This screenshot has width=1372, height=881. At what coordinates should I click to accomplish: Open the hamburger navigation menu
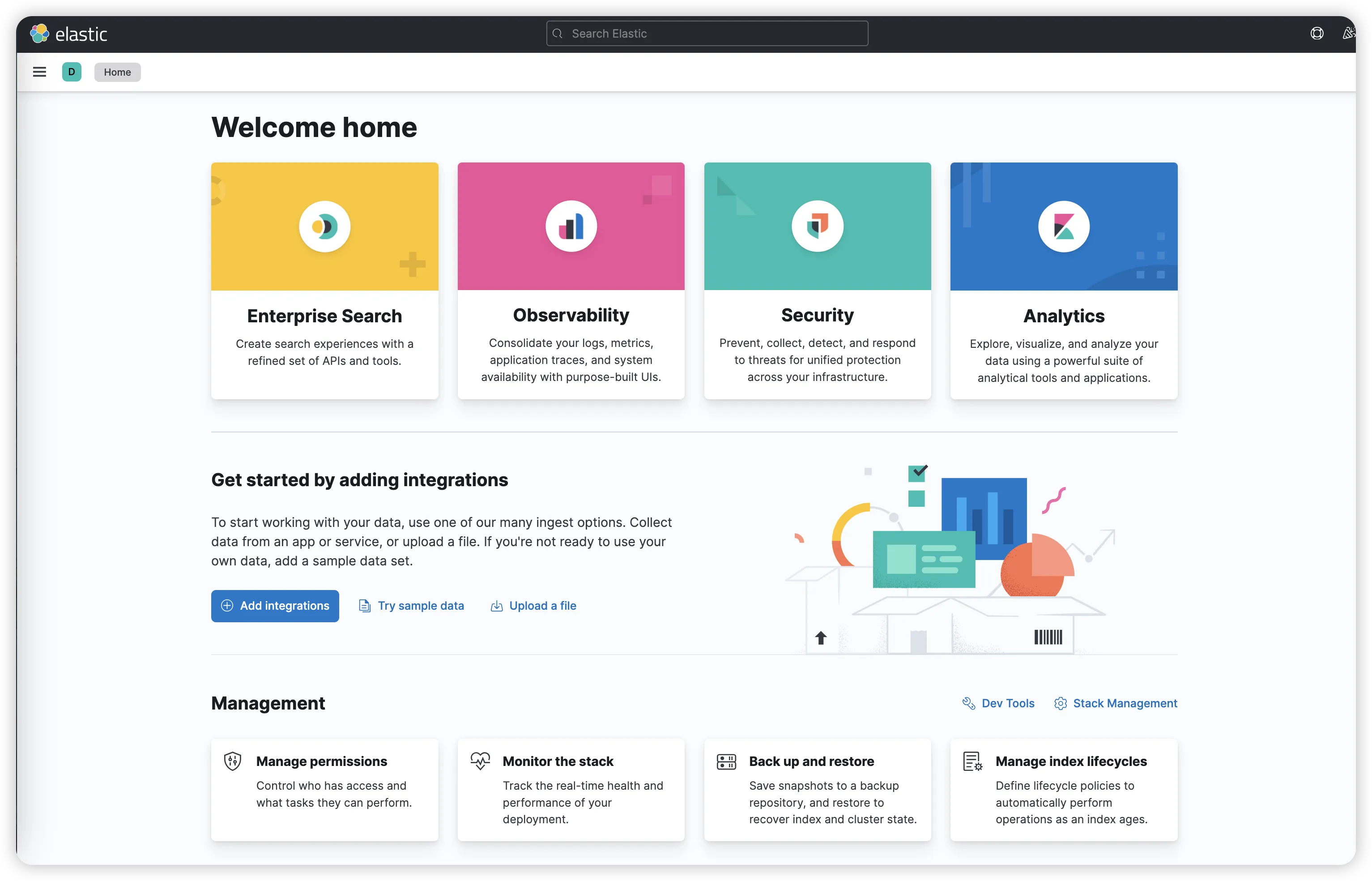(x=39, y=72)
